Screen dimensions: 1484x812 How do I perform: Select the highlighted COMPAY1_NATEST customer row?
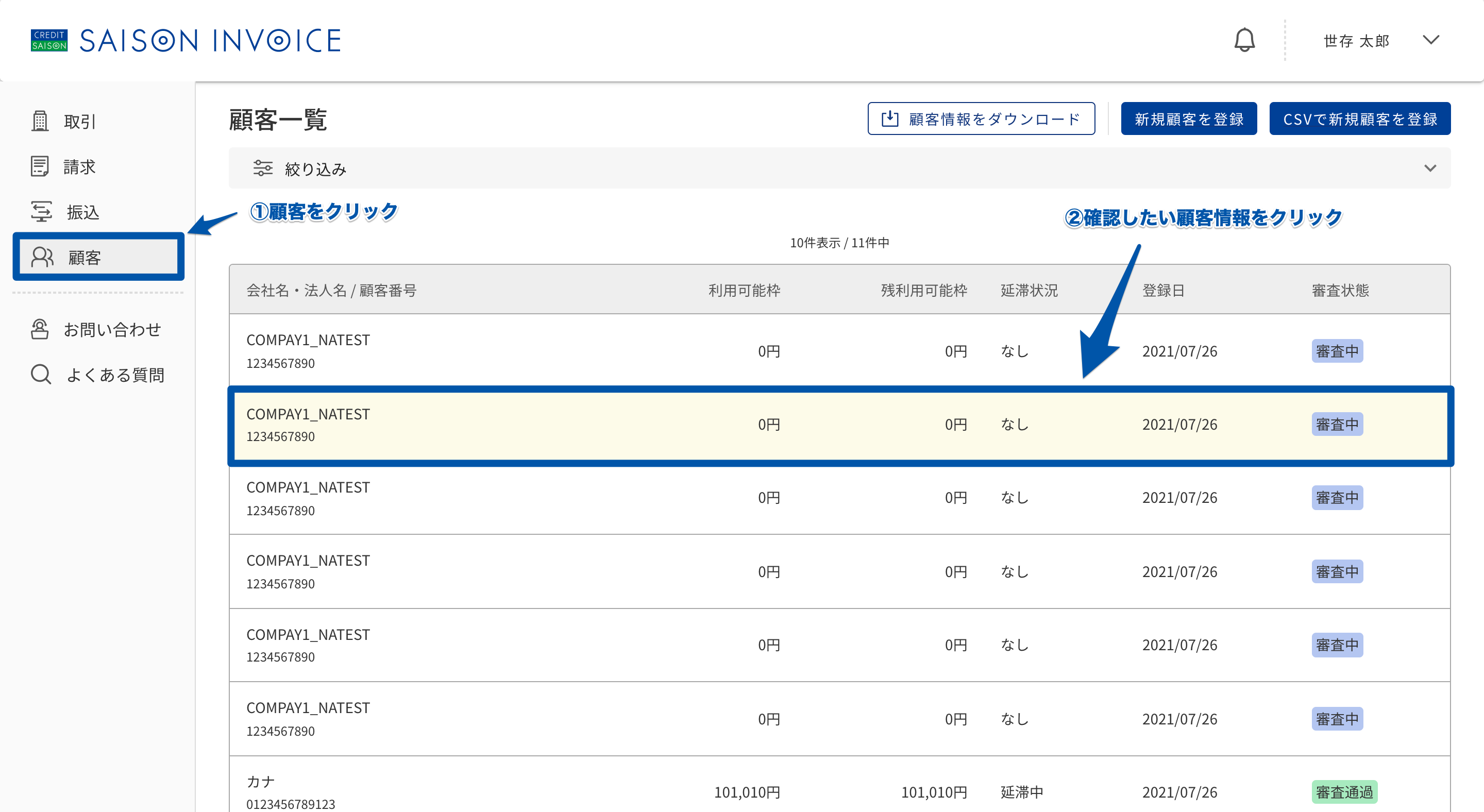pos(840,426)
